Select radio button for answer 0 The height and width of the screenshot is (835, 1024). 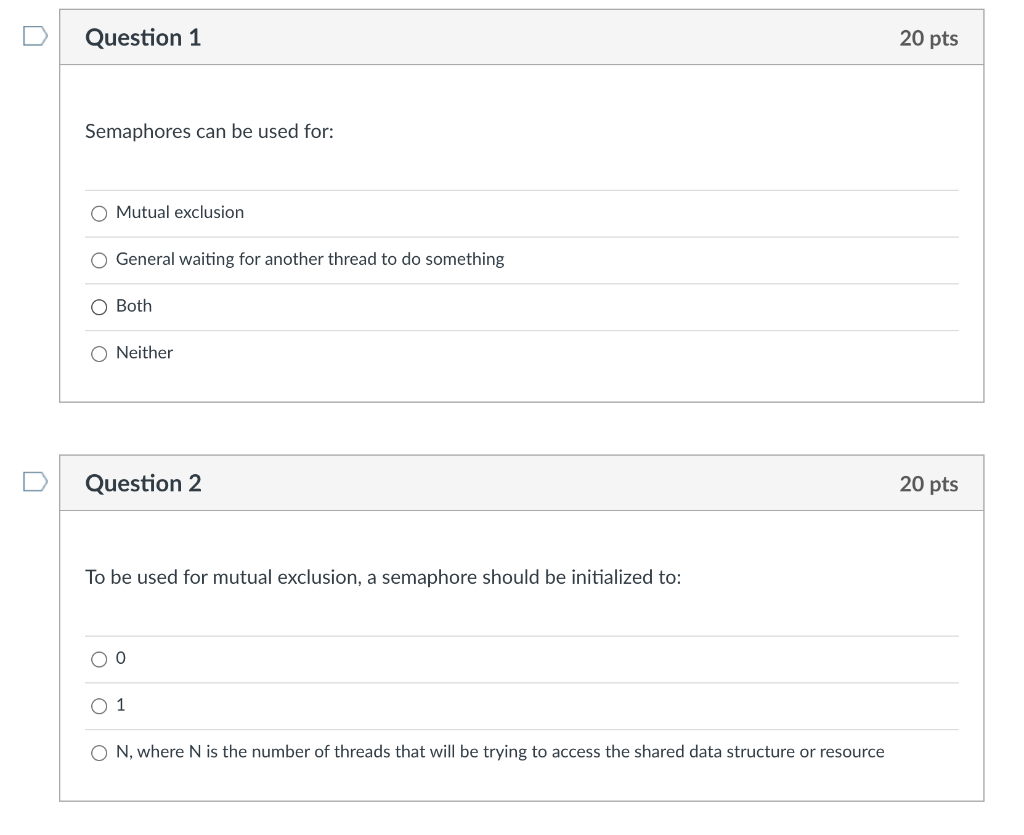(99, 659)
